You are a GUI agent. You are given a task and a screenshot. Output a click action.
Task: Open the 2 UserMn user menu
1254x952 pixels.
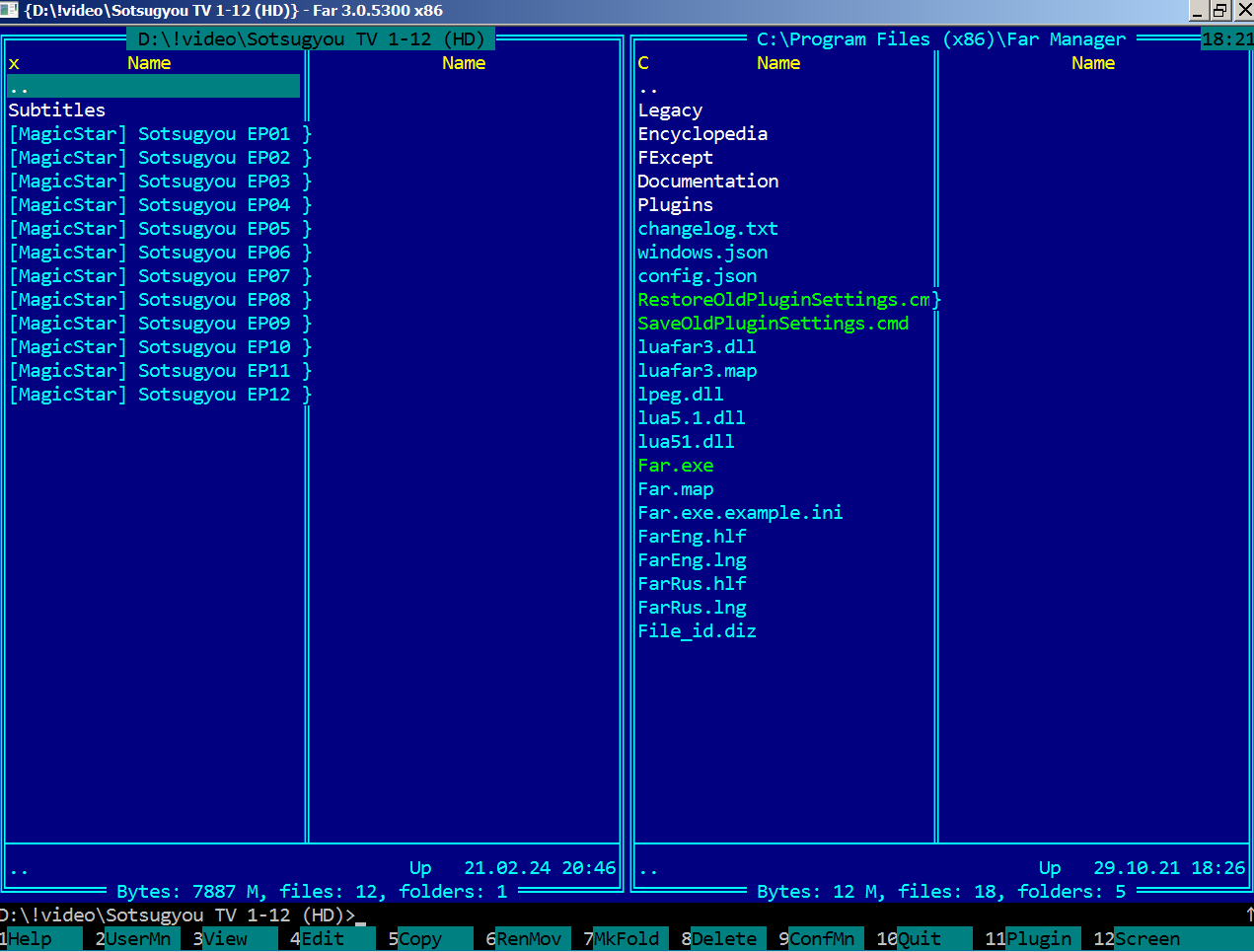tap(138, 939)
